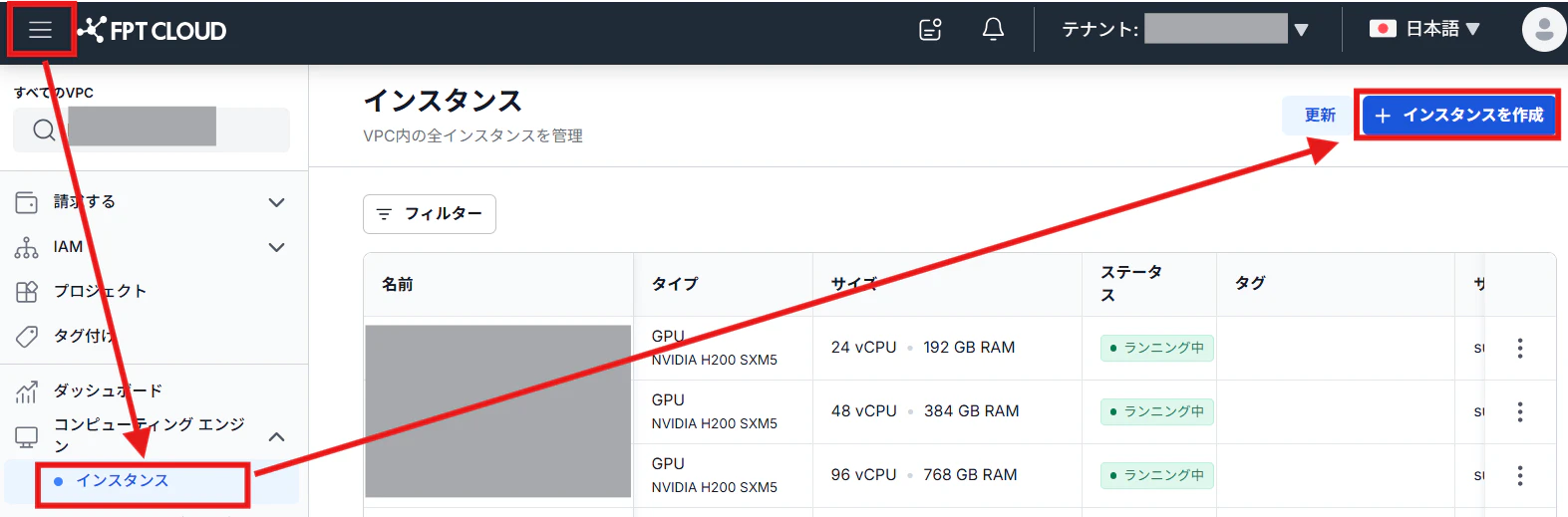Click the IAM hierarchy icon
Image resolution: width=1568 pixels, height=517 pixels.
27,247
